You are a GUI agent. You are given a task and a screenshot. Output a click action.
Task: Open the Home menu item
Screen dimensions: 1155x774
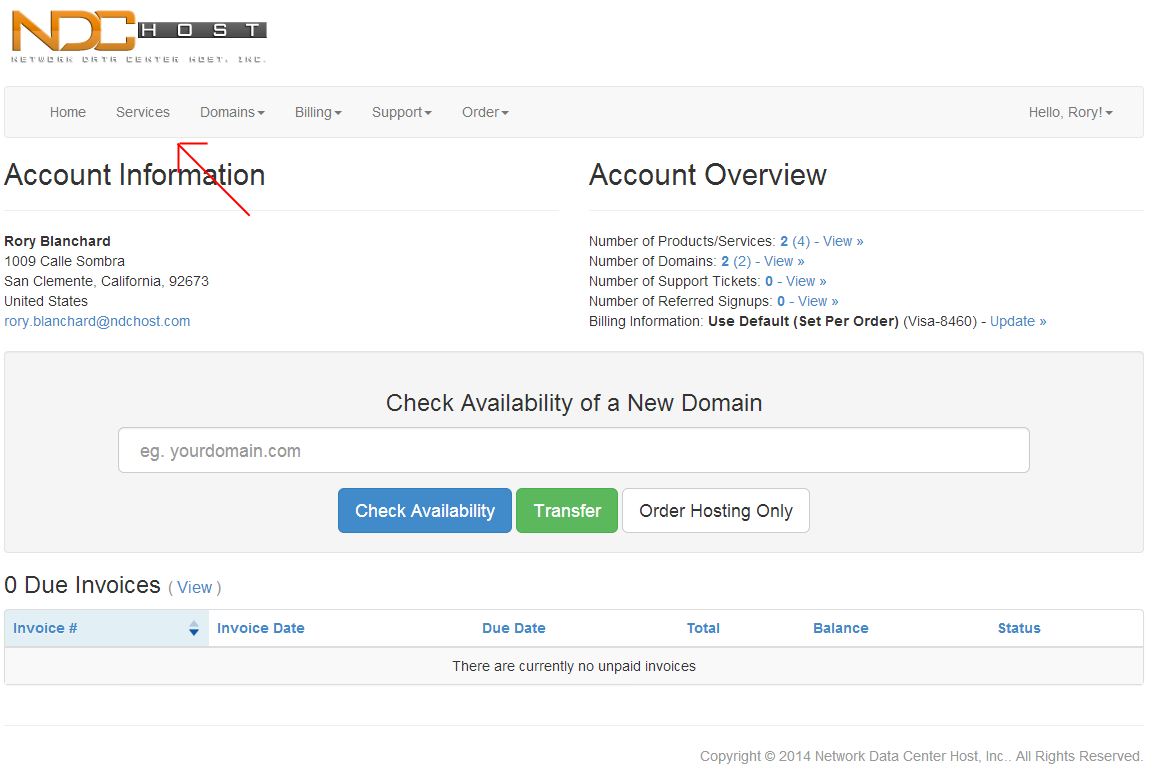coord(68,112)
